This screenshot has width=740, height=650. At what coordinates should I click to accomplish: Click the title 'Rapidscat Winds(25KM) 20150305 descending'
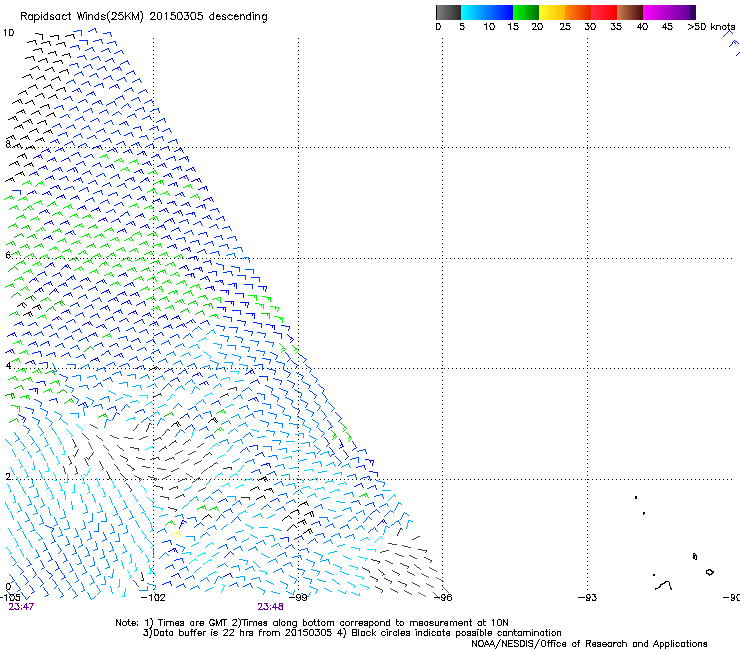(143, 17)
